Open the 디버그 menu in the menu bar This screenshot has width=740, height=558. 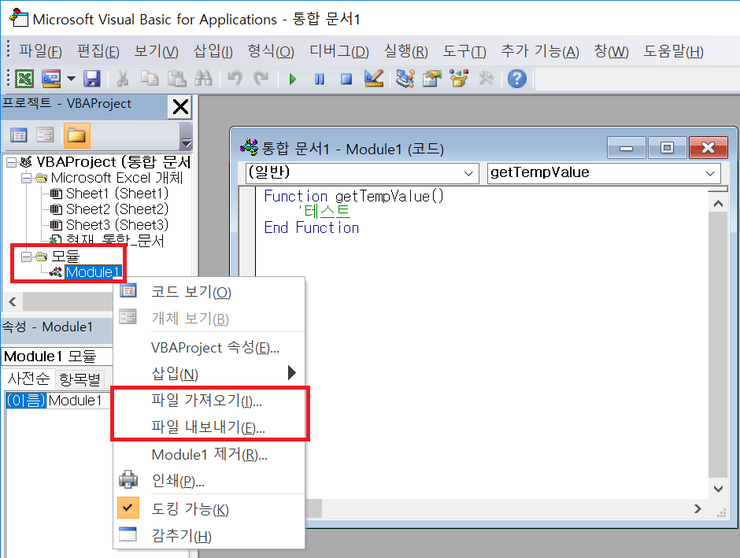tap(339, 52)
